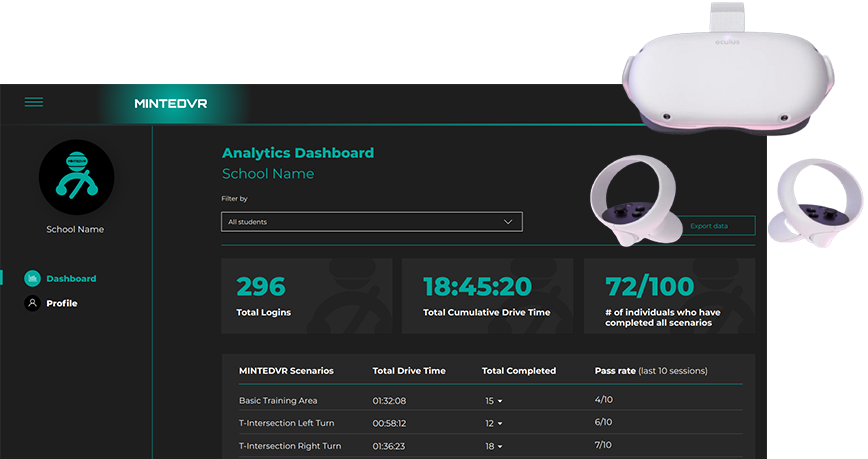This screenshot has width=868, height=459.
Task: Select the T-Intersection Right Turn row
Action: pyautogui.click(x=490, y=446)
